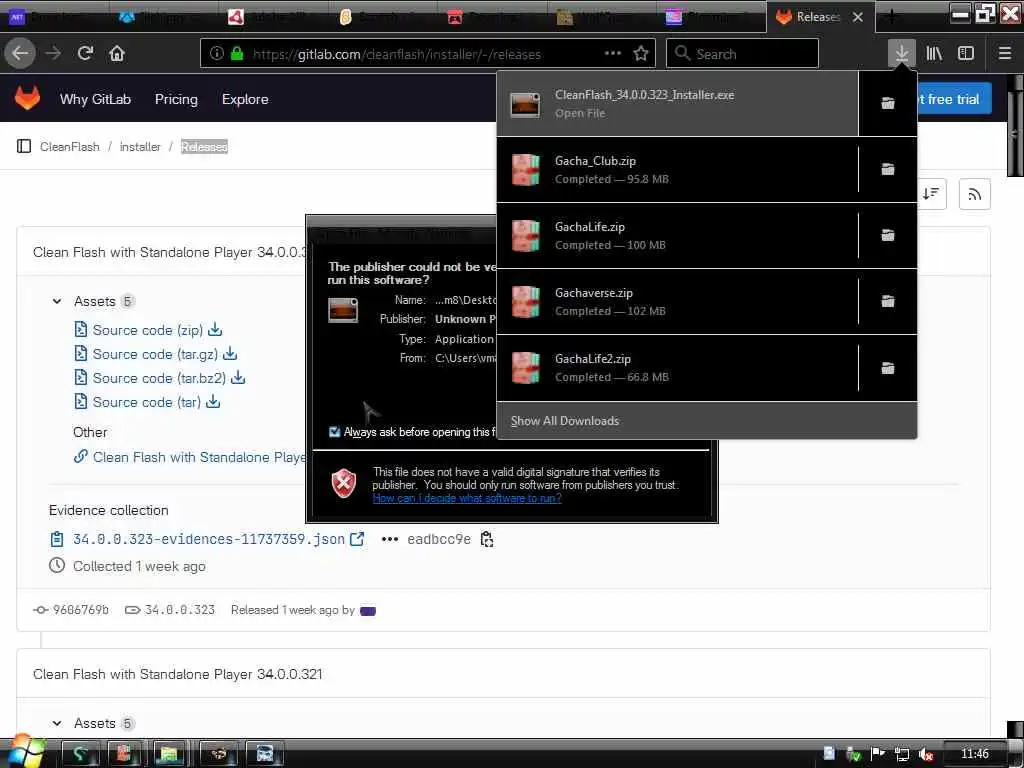
Task: Open CleanFlash_34.0.0.323_Installer.exe download entry
Action: click(677, 103)
